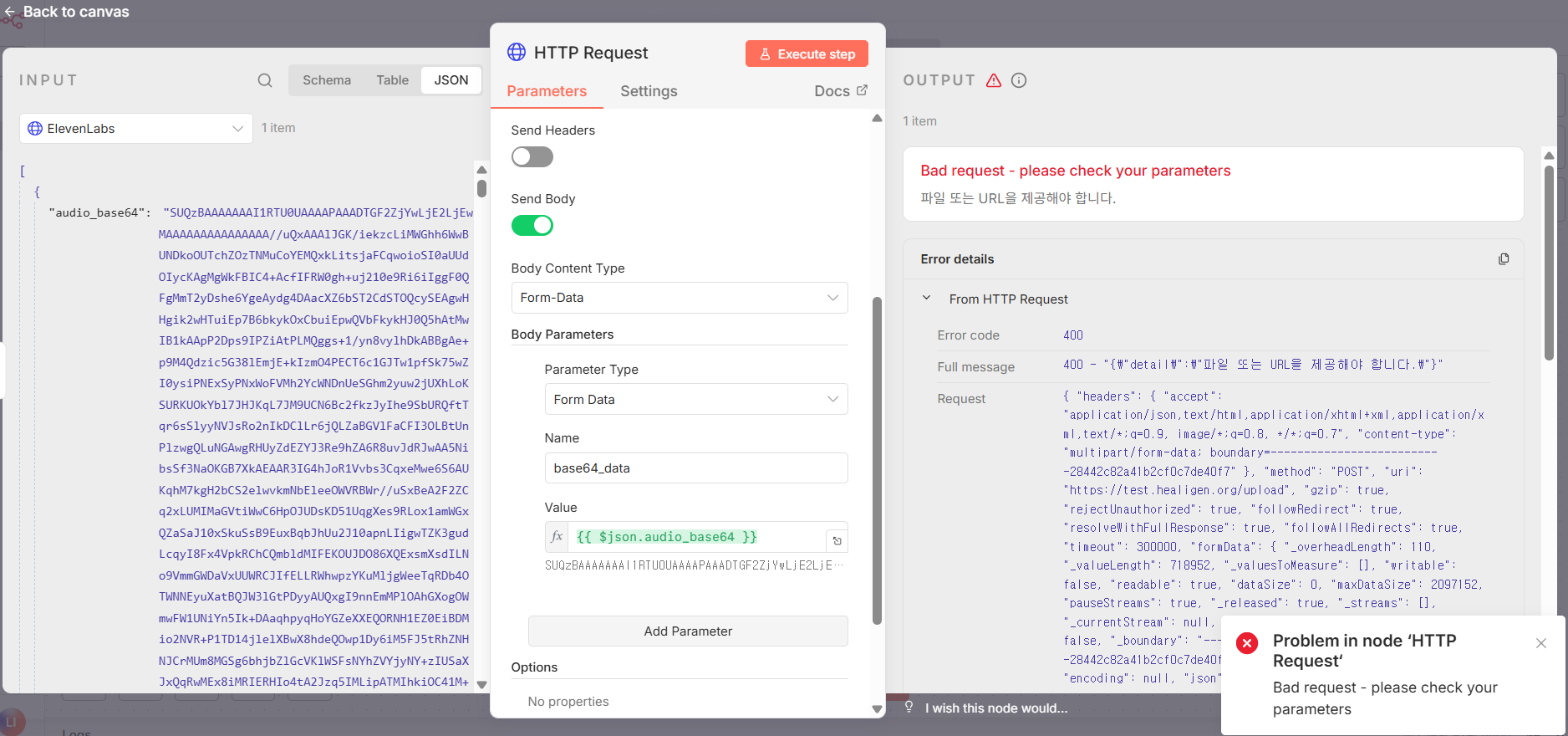The height and width of the screenshot is (736, 1568).
Task: Click the Back to canvas arrow
Action: [10, 12]
